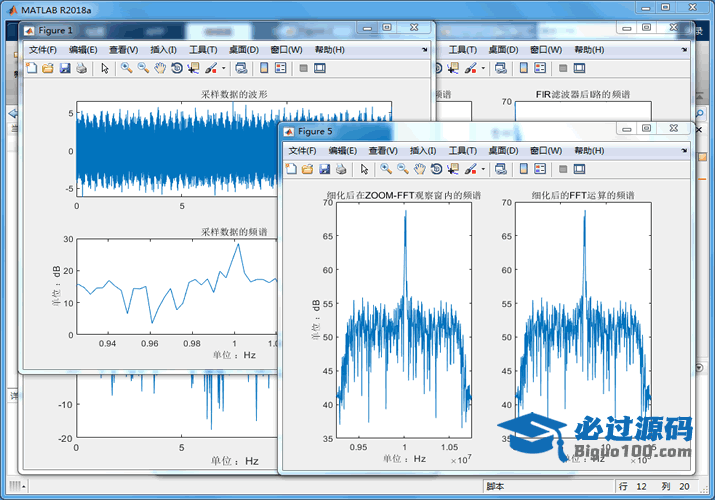Select Brush data tool in Figure 5
The width and height of the screenshot is (715, 500).
[471, 169]
